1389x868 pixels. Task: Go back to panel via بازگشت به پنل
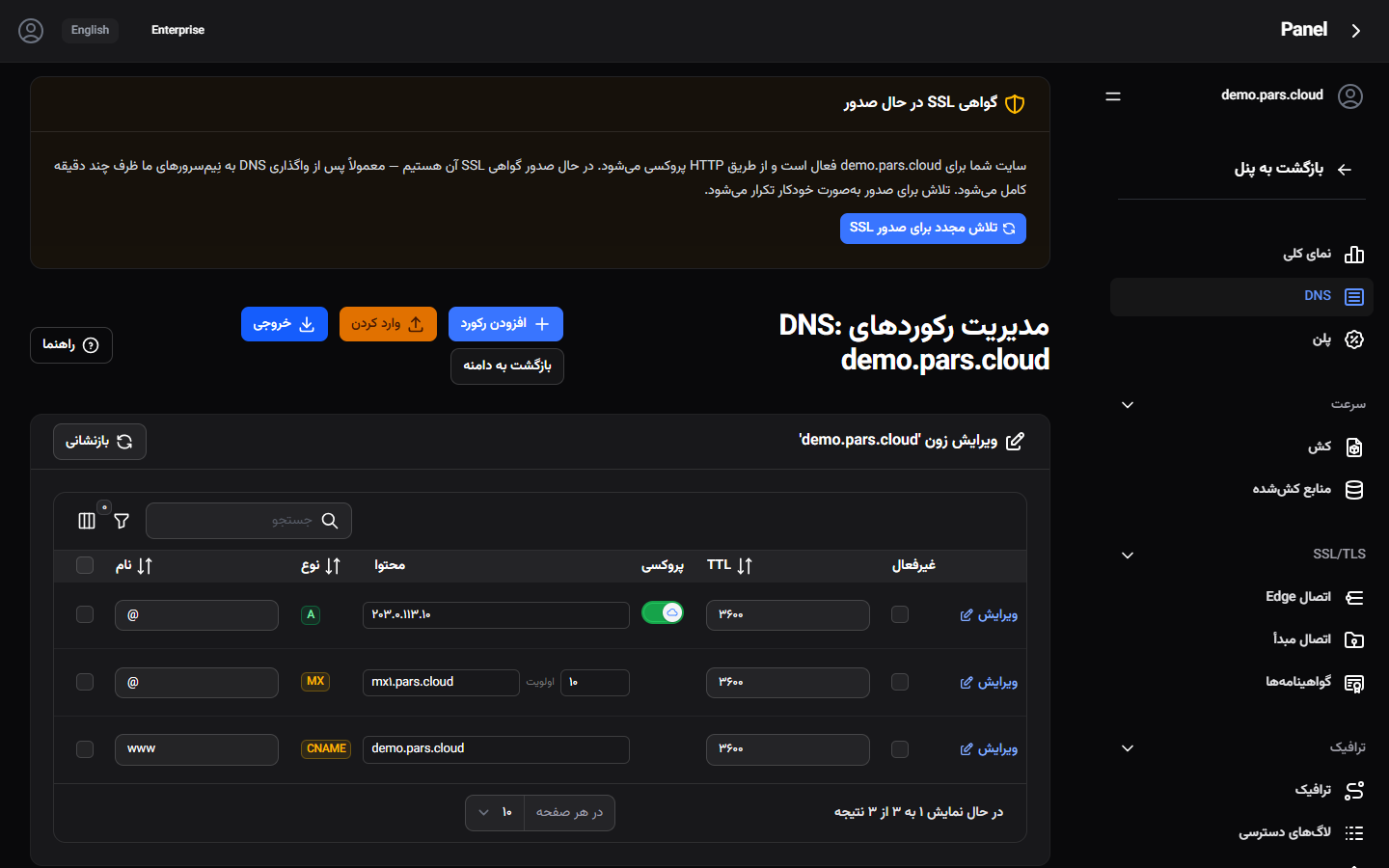tap(1294, 169)
